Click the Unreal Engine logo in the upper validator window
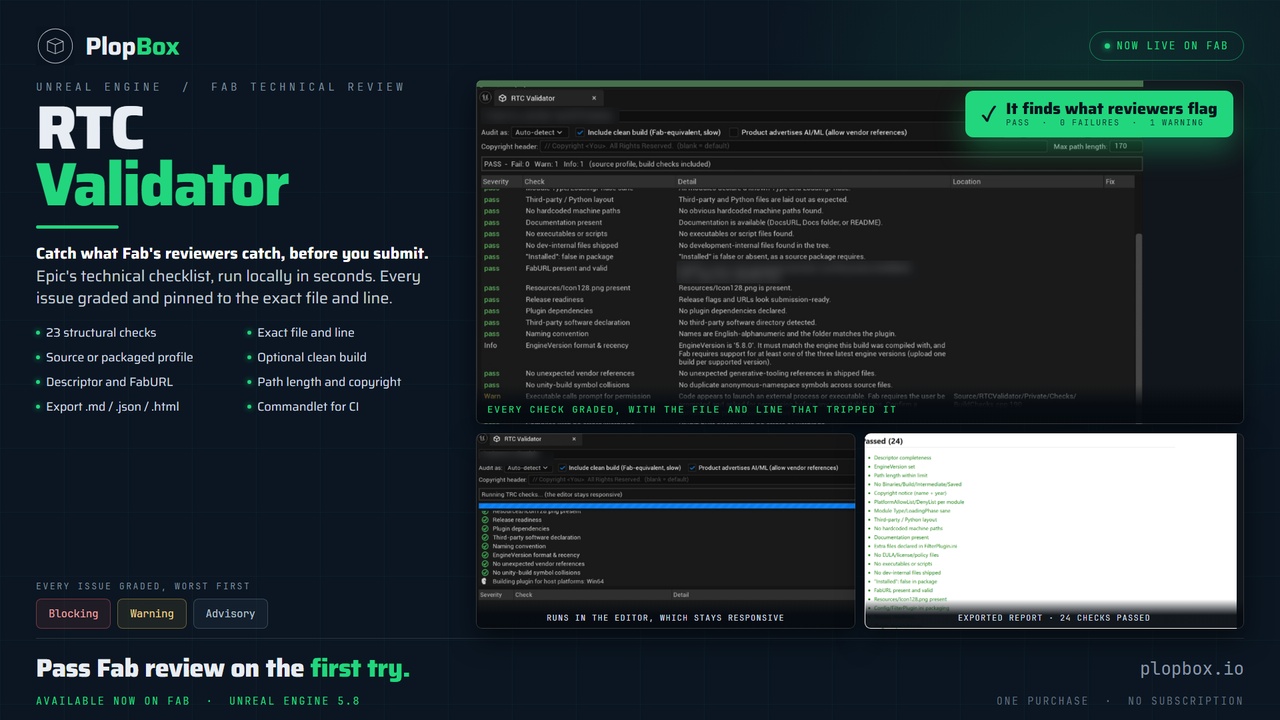This screenshot has height=720, width=1280. click(x=485, y=98)
